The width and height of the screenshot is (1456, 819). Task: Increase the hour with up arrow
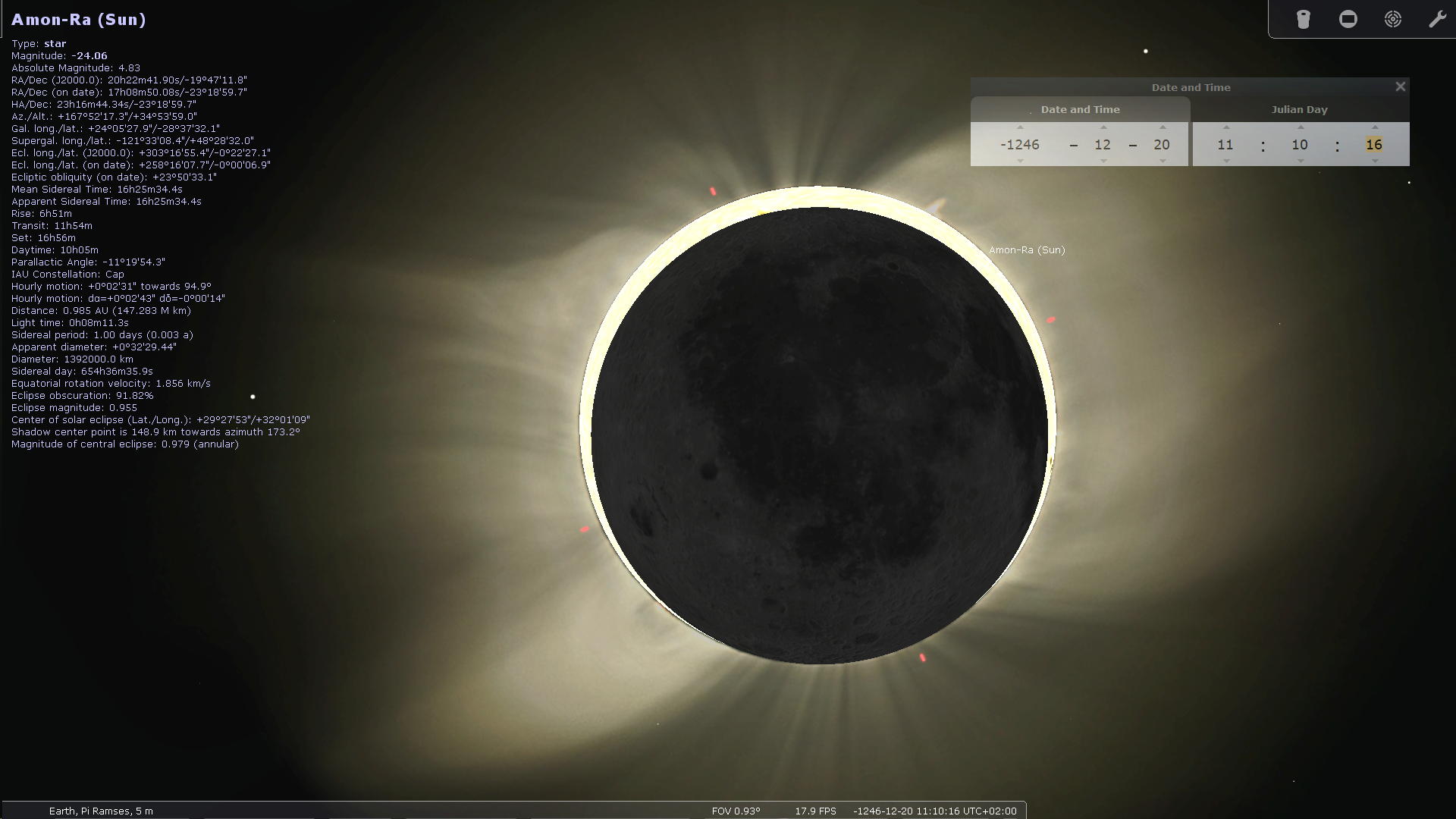click(x=1226, y=127)
